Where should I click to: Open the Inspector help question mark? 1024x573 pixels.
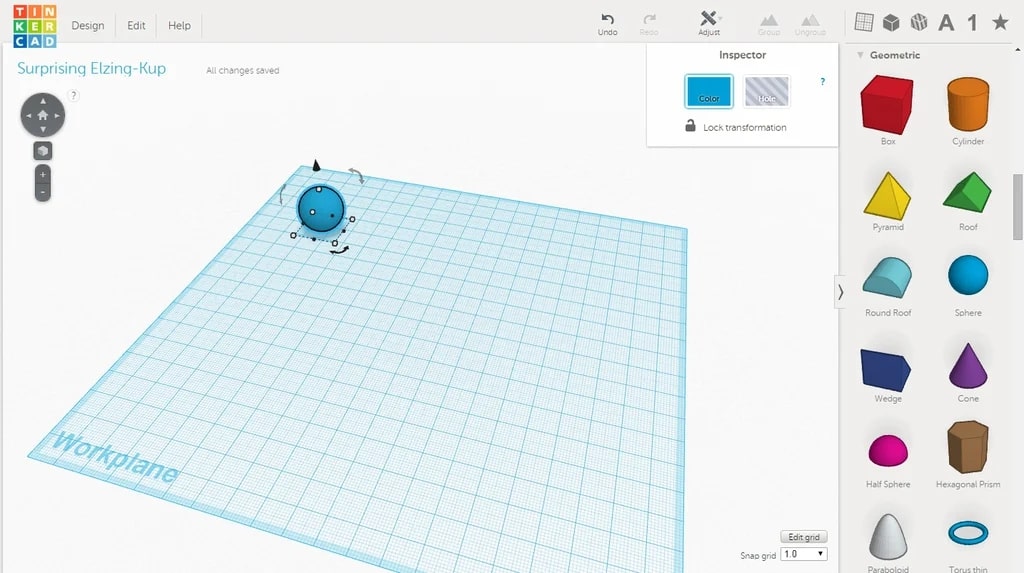tap(822, 82)
